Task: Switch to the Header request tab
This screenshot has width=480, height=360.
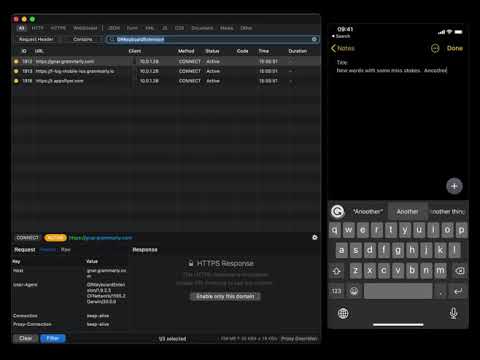Action: pyautogui.click(x=48, y=250)
